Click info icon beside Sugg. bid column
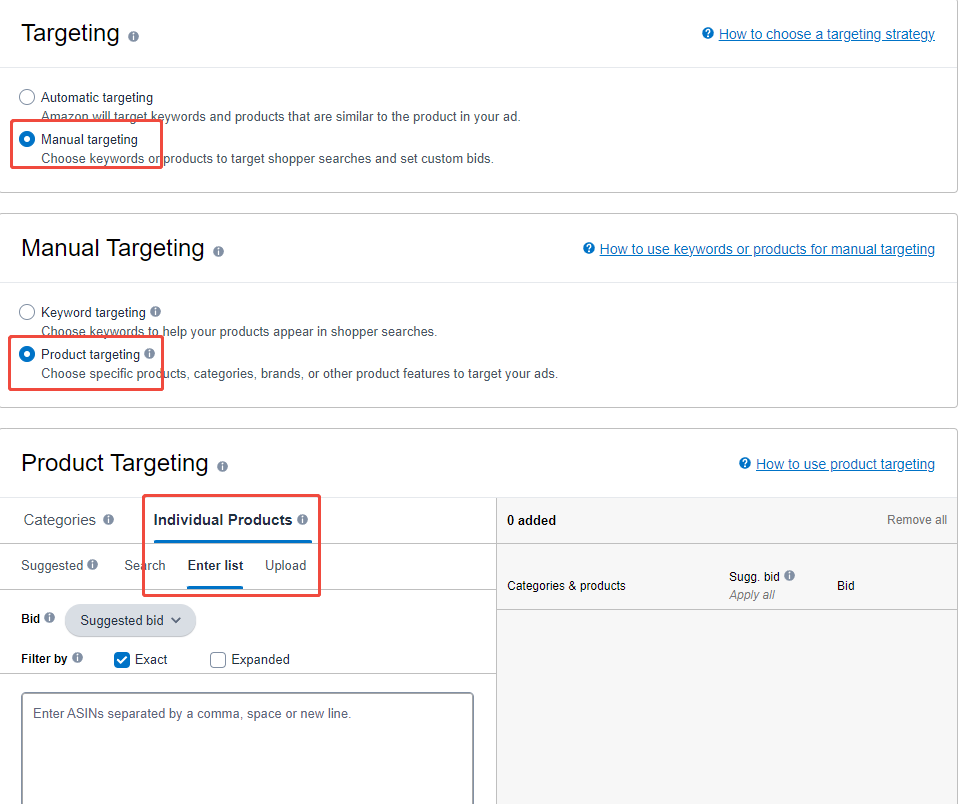960x804 pixels. point(790,576)
